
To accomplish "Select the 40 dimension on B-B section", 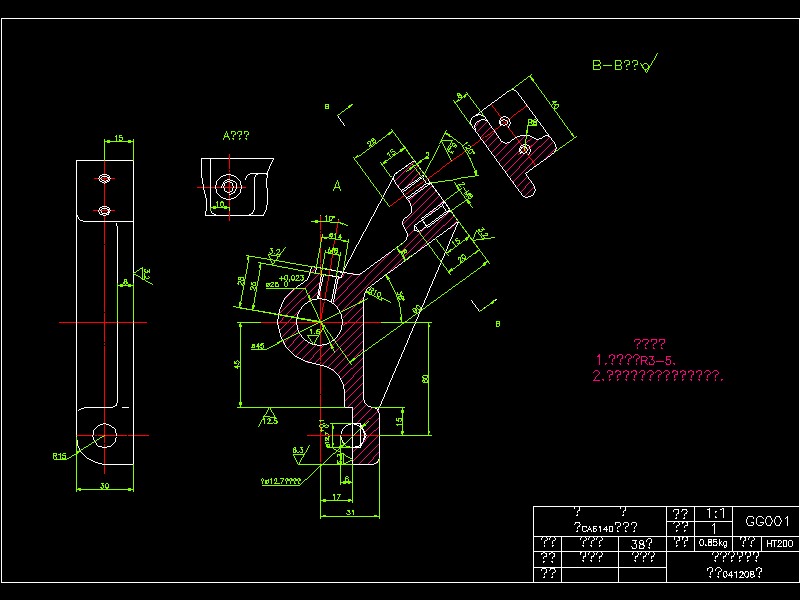I will pyautogui.click(x=556, y=105).
